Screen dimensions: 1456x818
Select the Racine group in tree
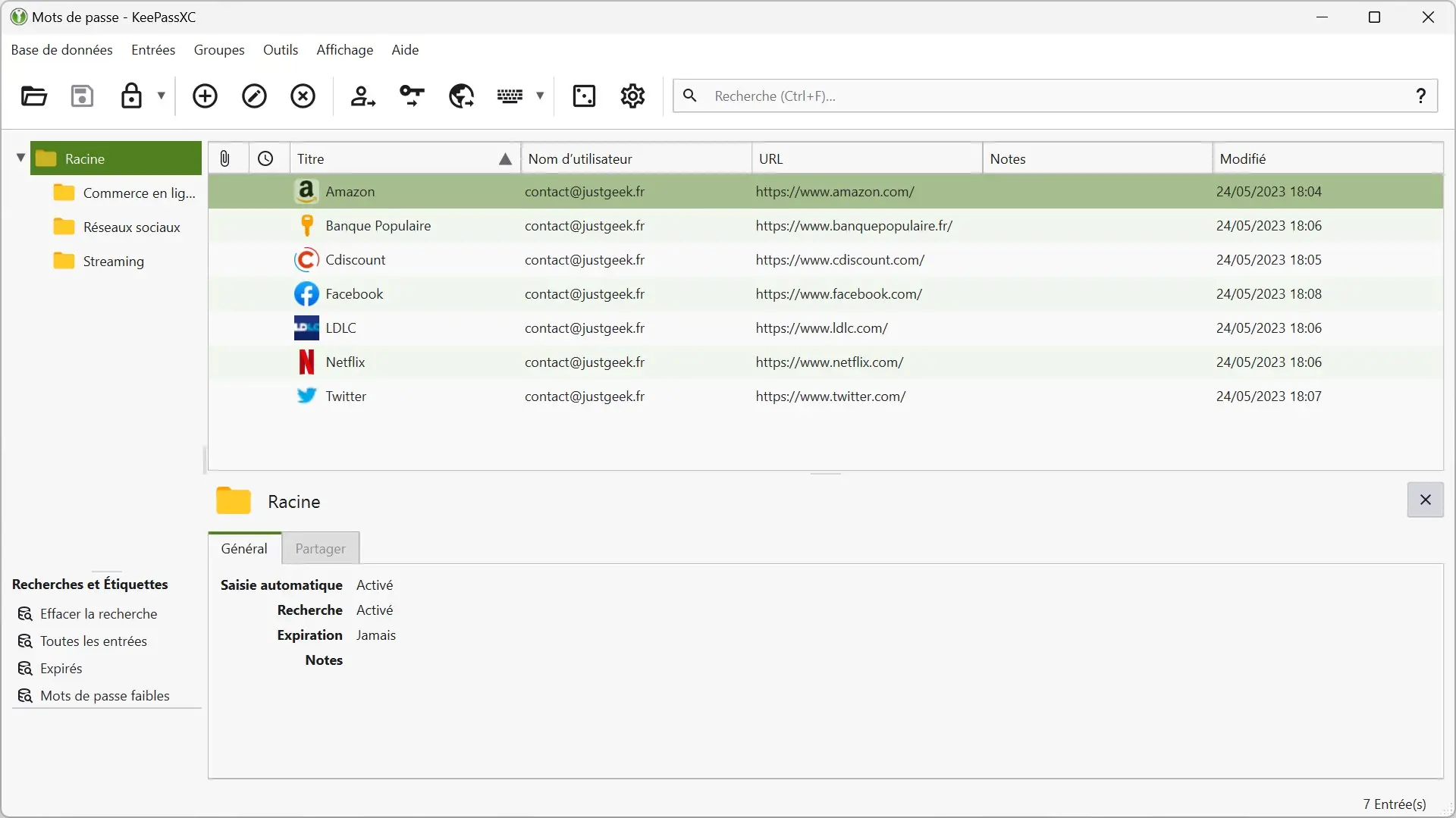click(x=115, y=158)
